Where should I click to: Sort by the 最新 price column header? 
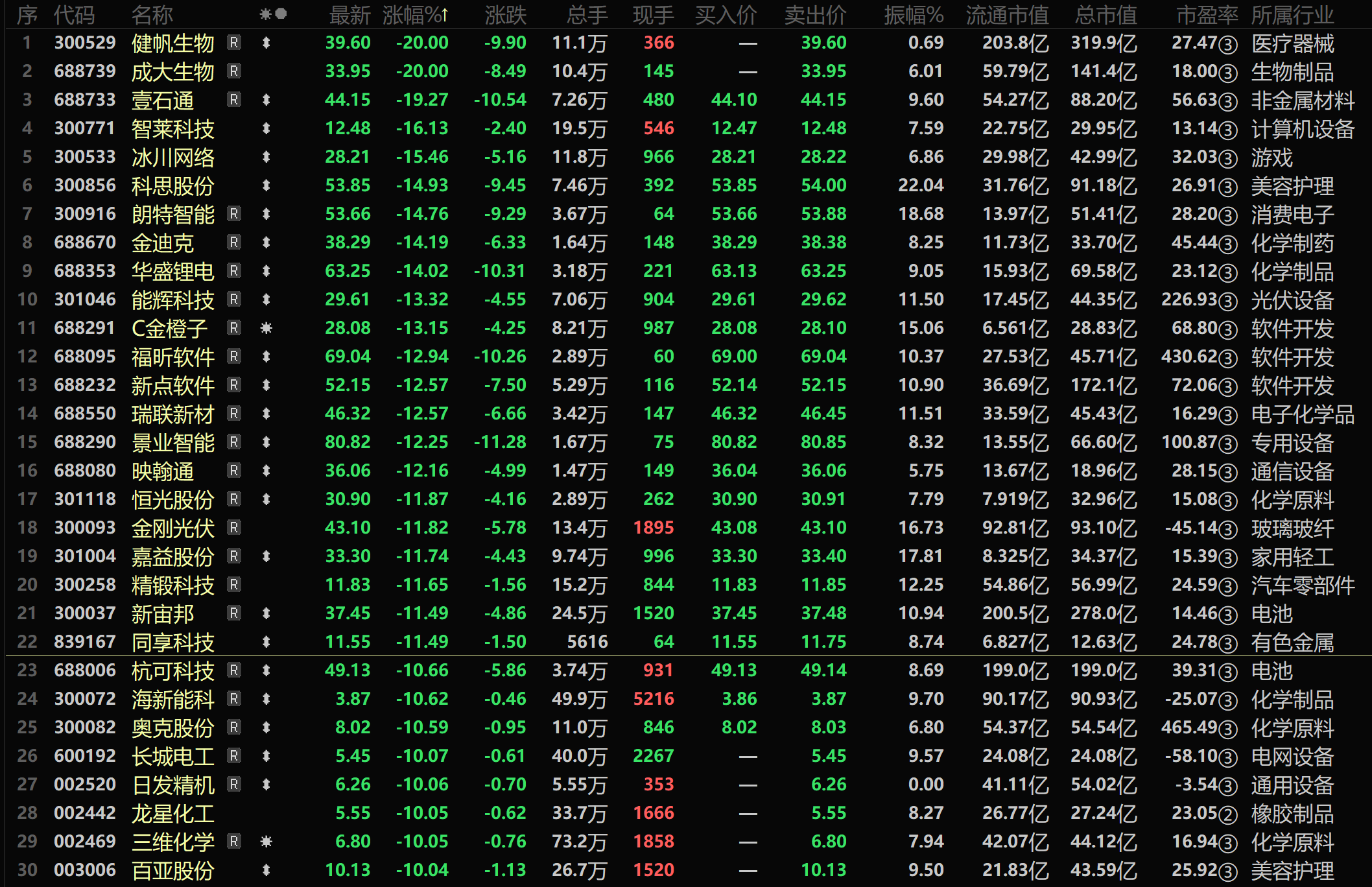pyautogui.click(x=349, y=14)
